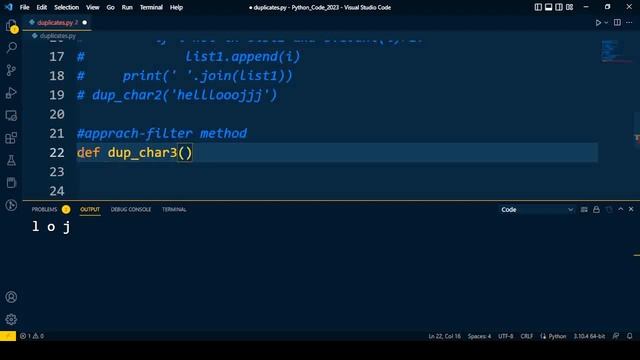Open the notebook-like activity bar icon
Image resolution: width=640 pixels, height=360 pixels.
[11, 182]
